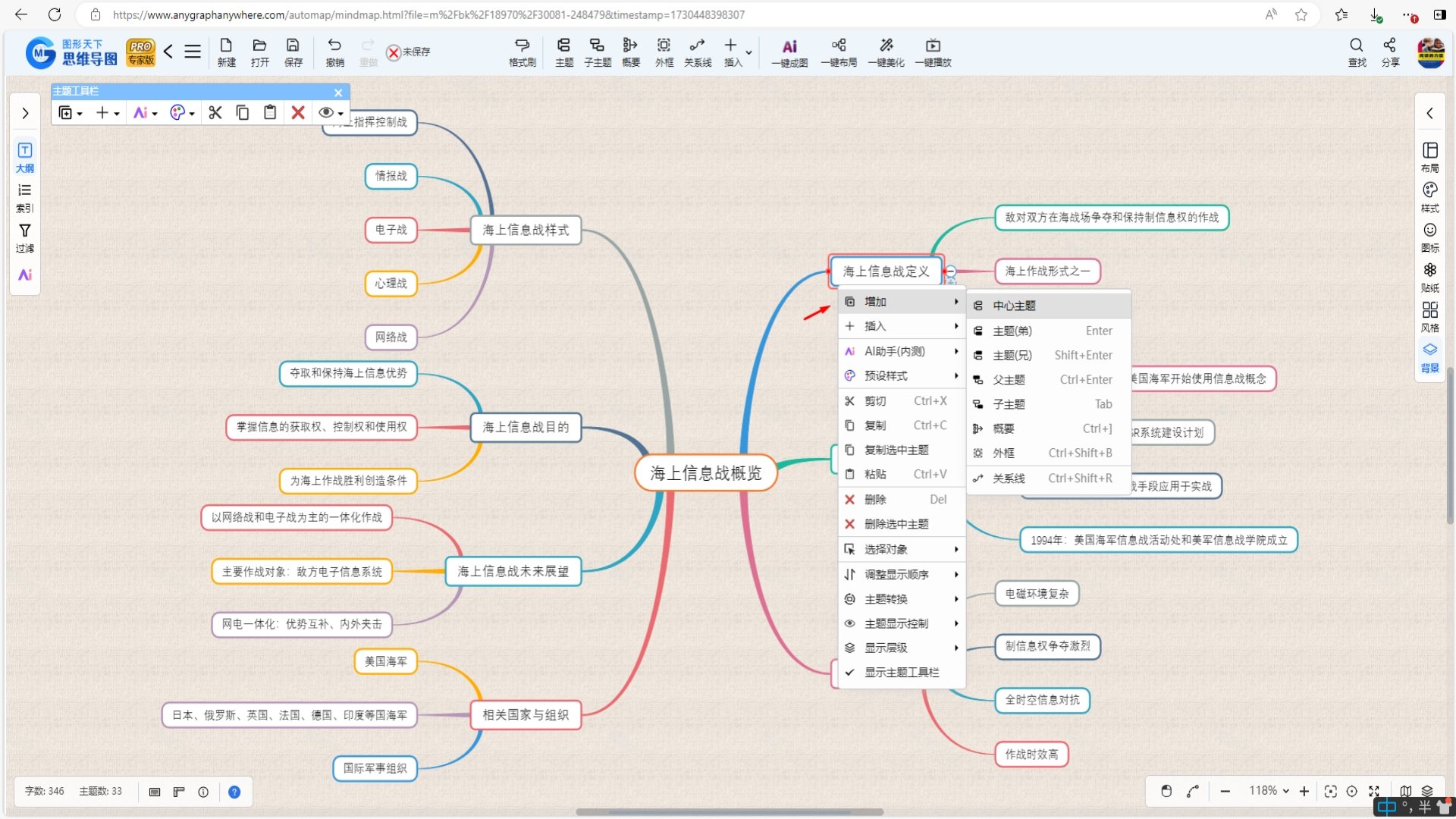Viewport: 1456px width, 819px height.
Task: Open the 关系线 relationship line tool
Action: coord(697,52)
